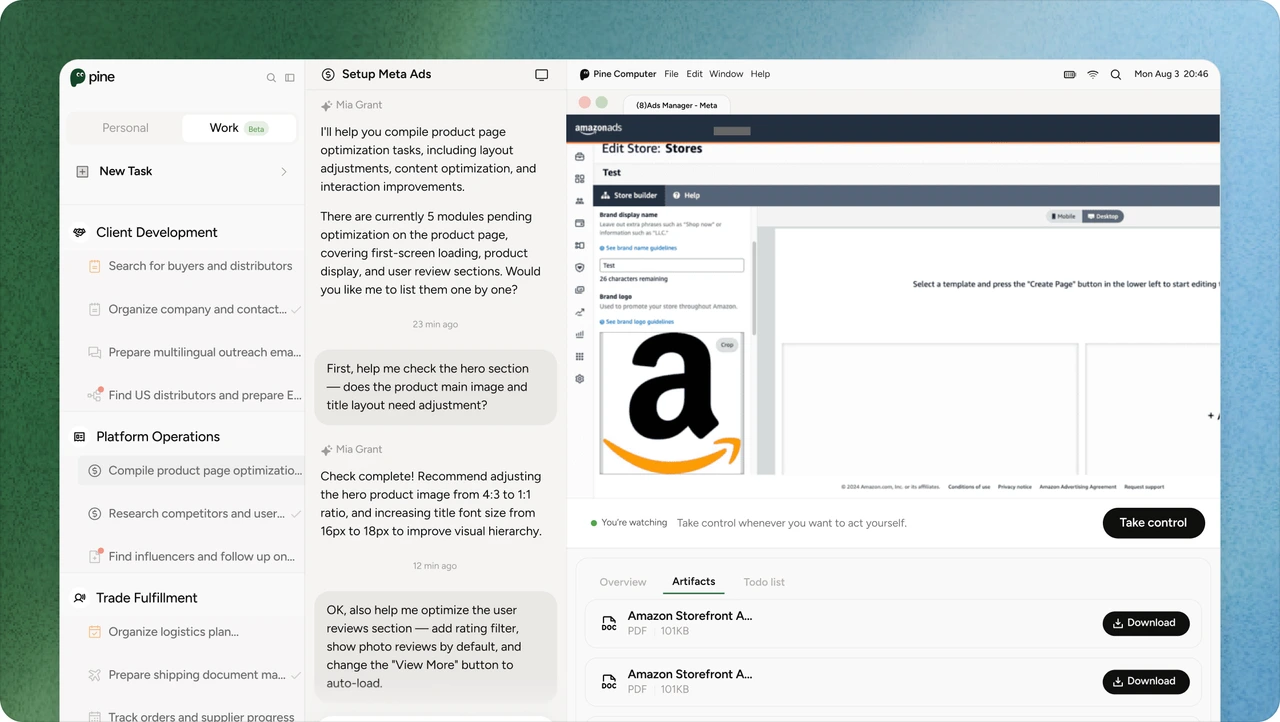The height and width of the screenshot is (722, 1280).
Task: Click trend arrow icon in Amazon sidebar
Action: coord(580,313)
